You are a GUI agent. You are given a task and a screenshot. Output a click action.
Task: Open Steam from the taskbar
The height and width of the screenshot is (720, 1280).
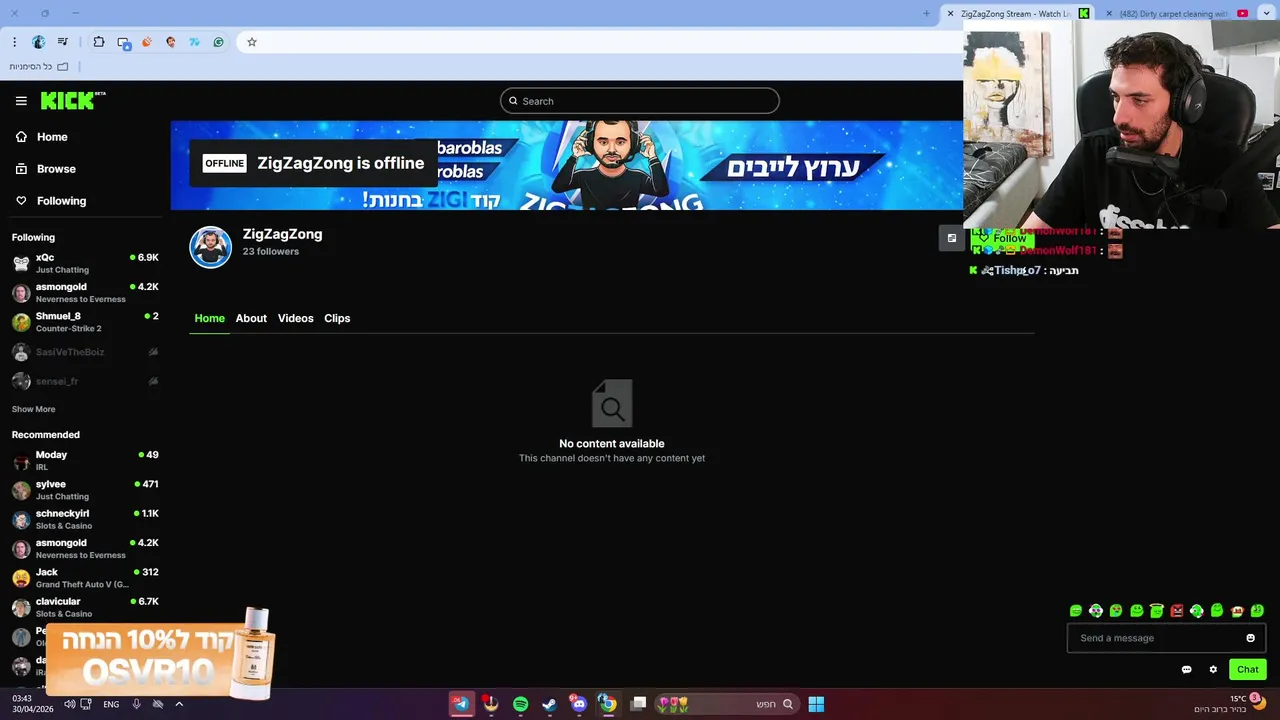(x=549, y=704)
